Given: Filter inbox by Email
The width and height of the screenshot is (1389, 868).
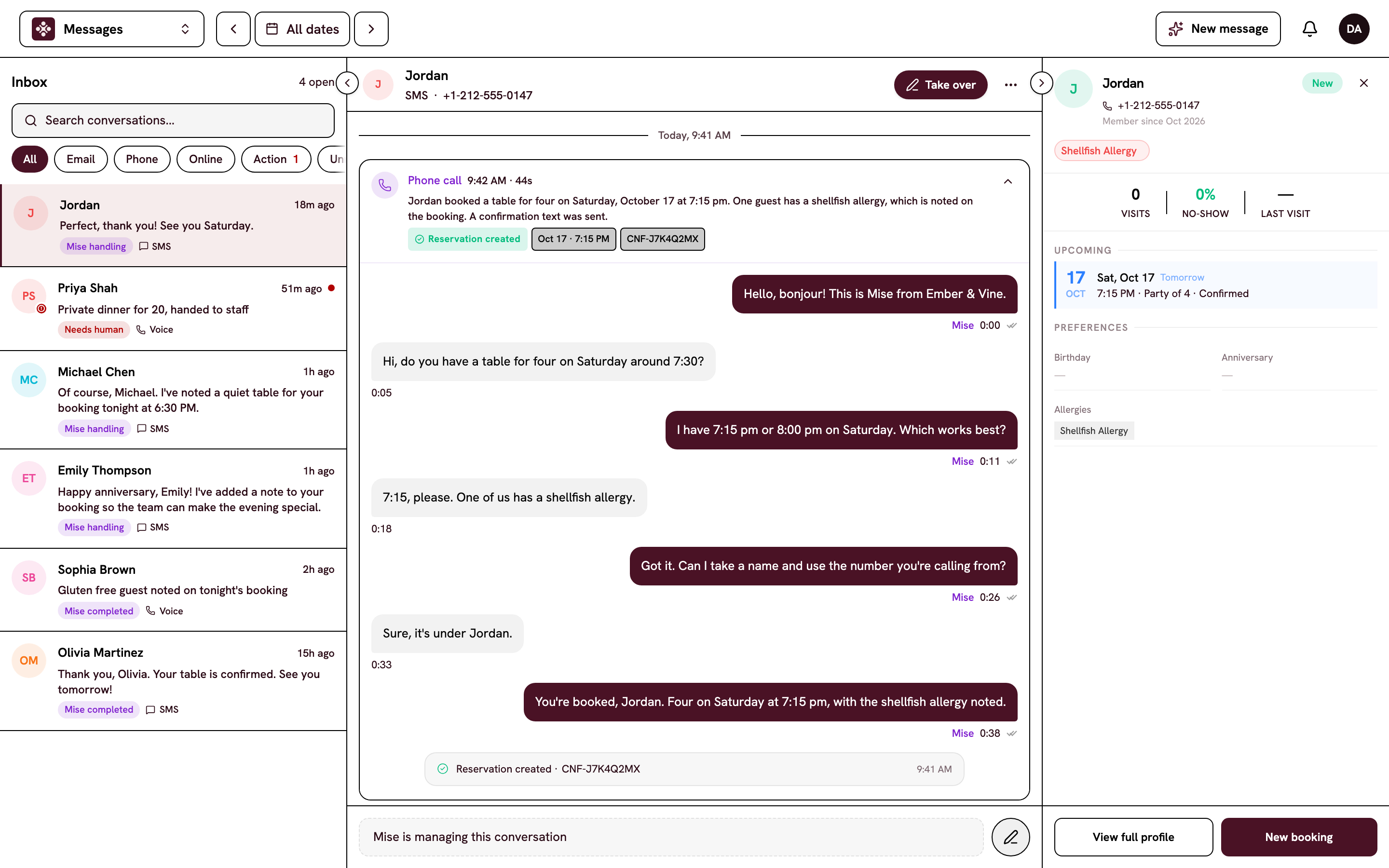Looking at the screenshot, I should 81,159.
